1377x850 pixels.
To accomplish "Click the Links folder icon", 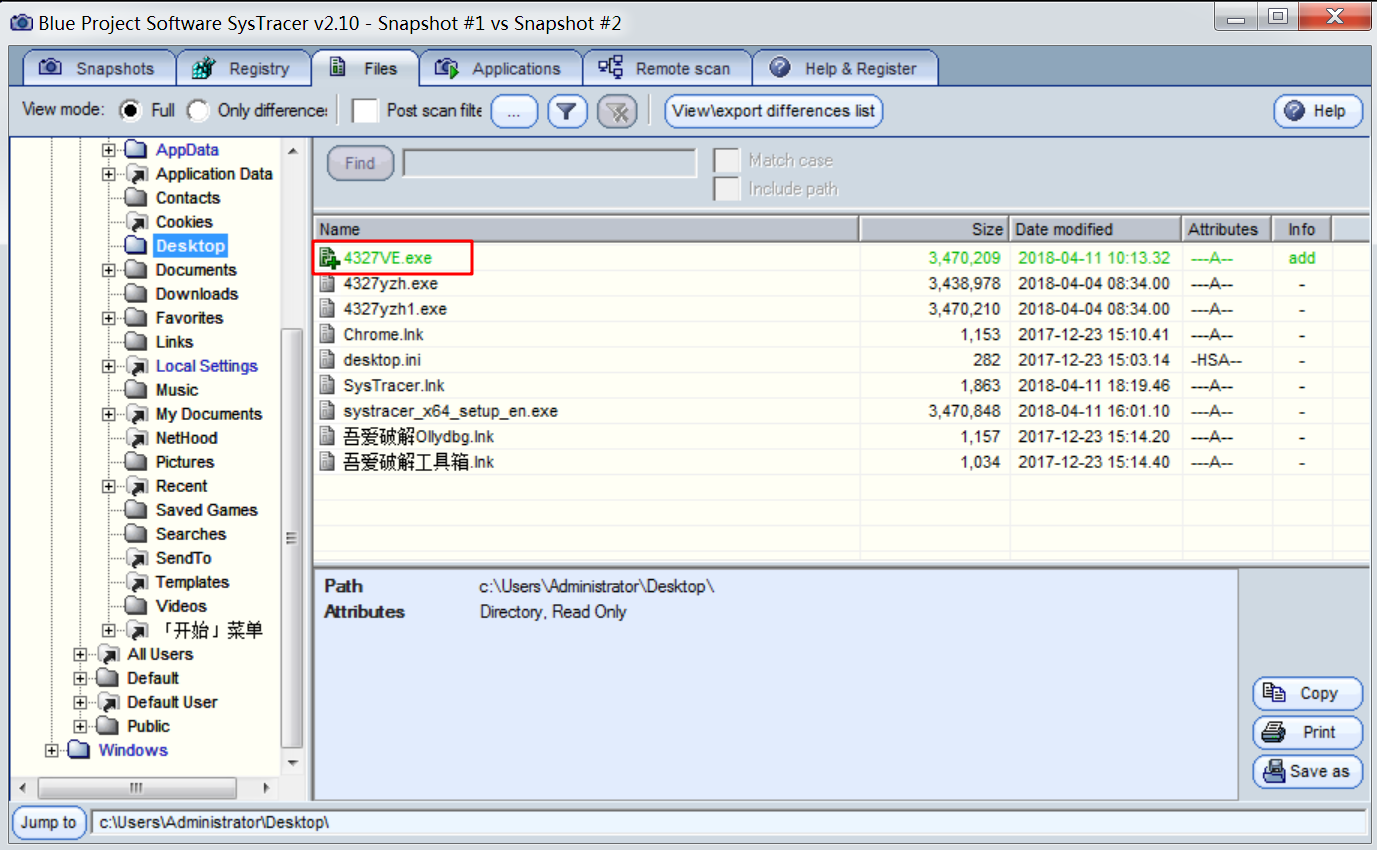I will coord(137,342).
